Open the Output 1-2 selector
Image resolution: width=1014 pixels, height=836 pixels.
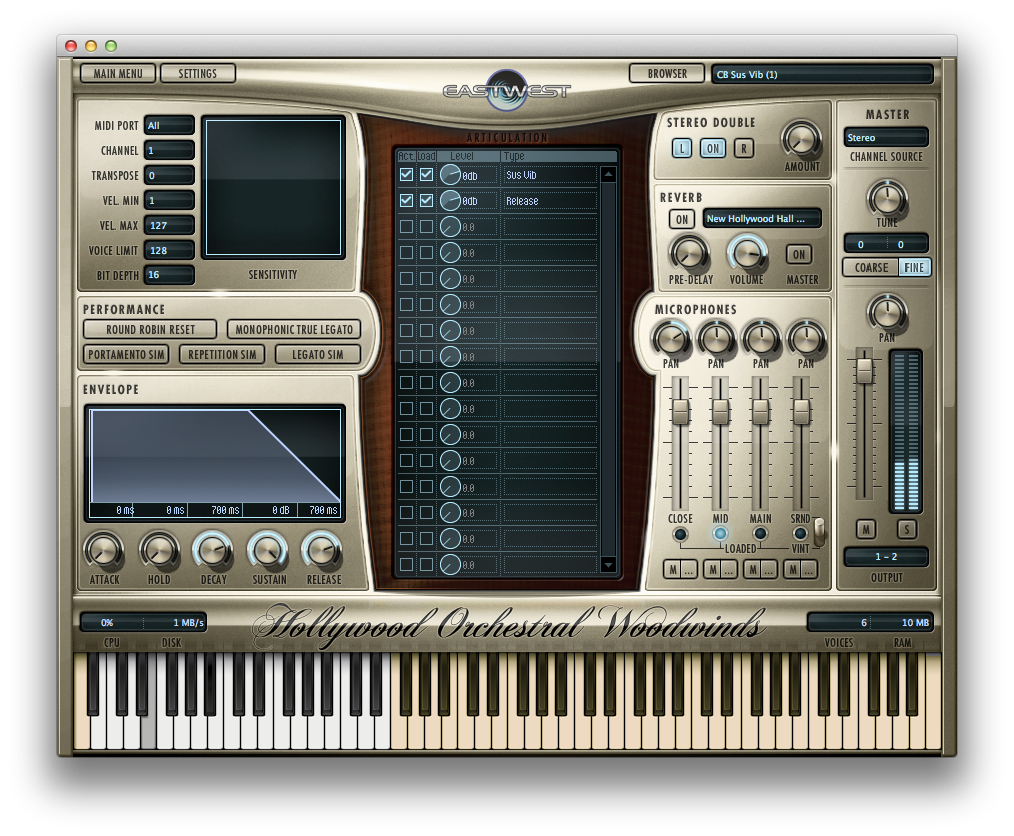point(886,557)
